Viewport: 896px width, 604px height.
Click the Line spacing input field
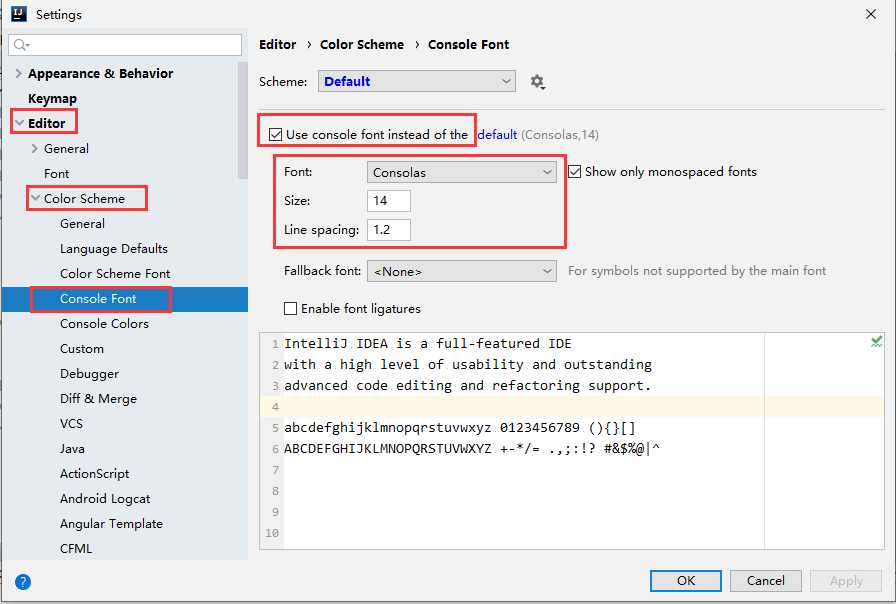389,230
